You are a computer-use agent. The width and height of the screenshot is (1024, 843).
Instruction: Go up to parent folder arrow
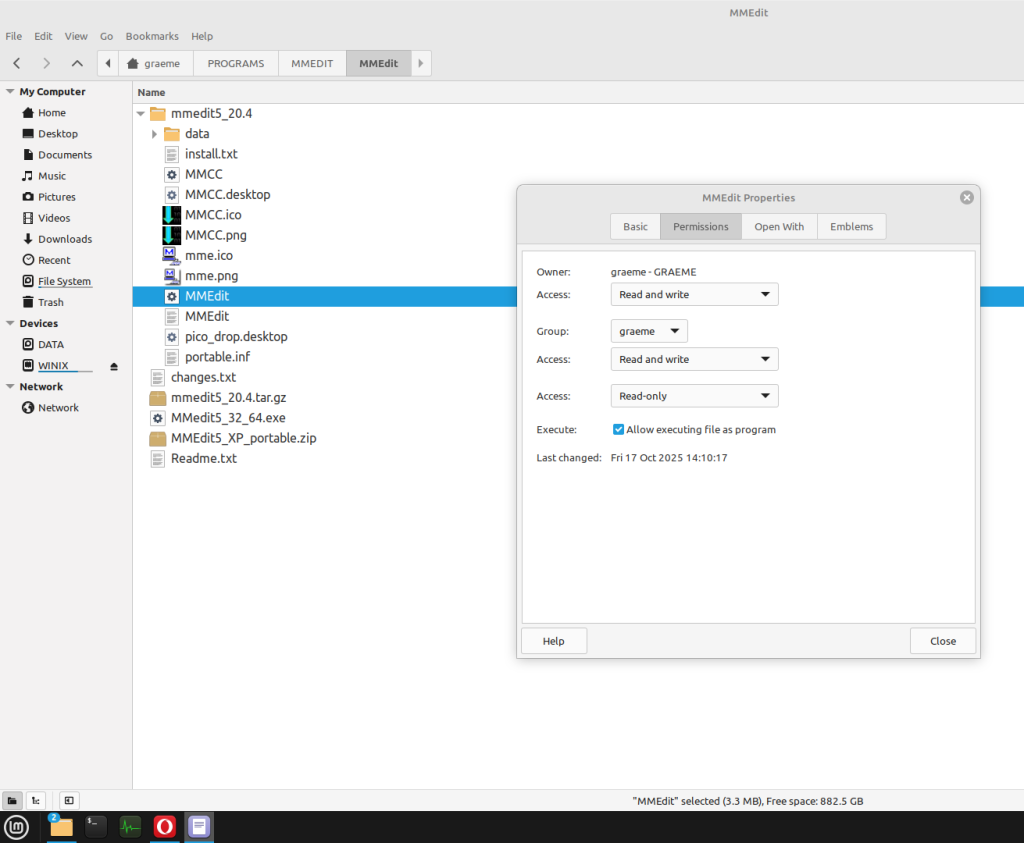pos(77,63)
